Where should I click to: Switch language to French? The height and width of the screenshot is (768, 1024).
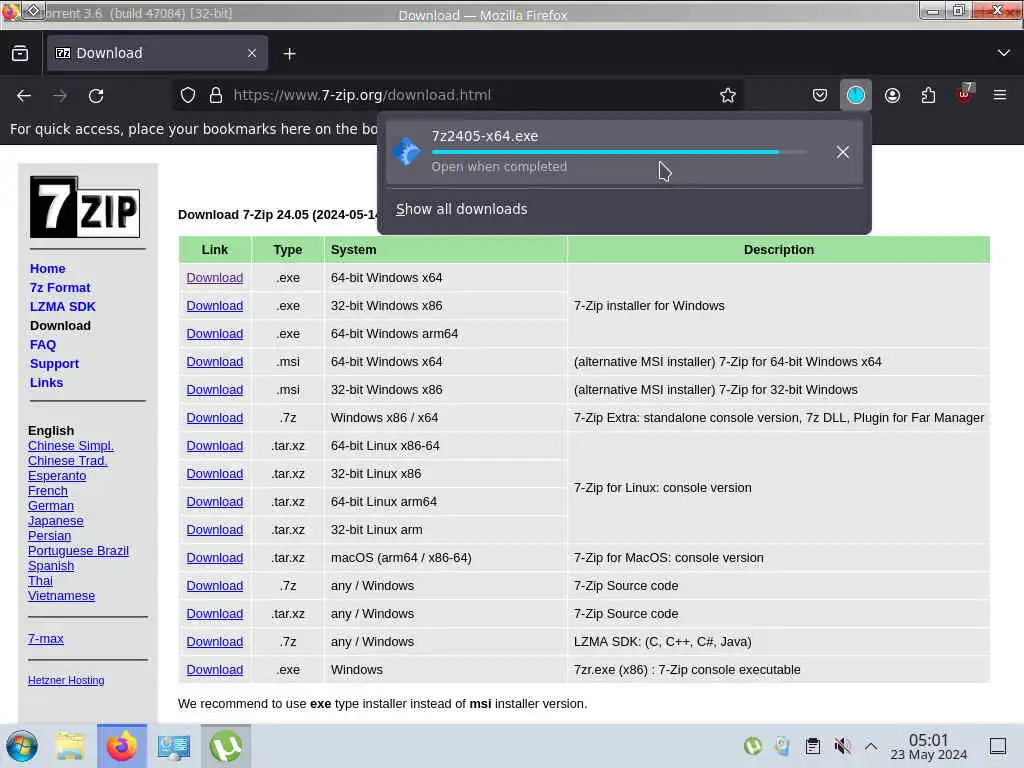(48, 490)
